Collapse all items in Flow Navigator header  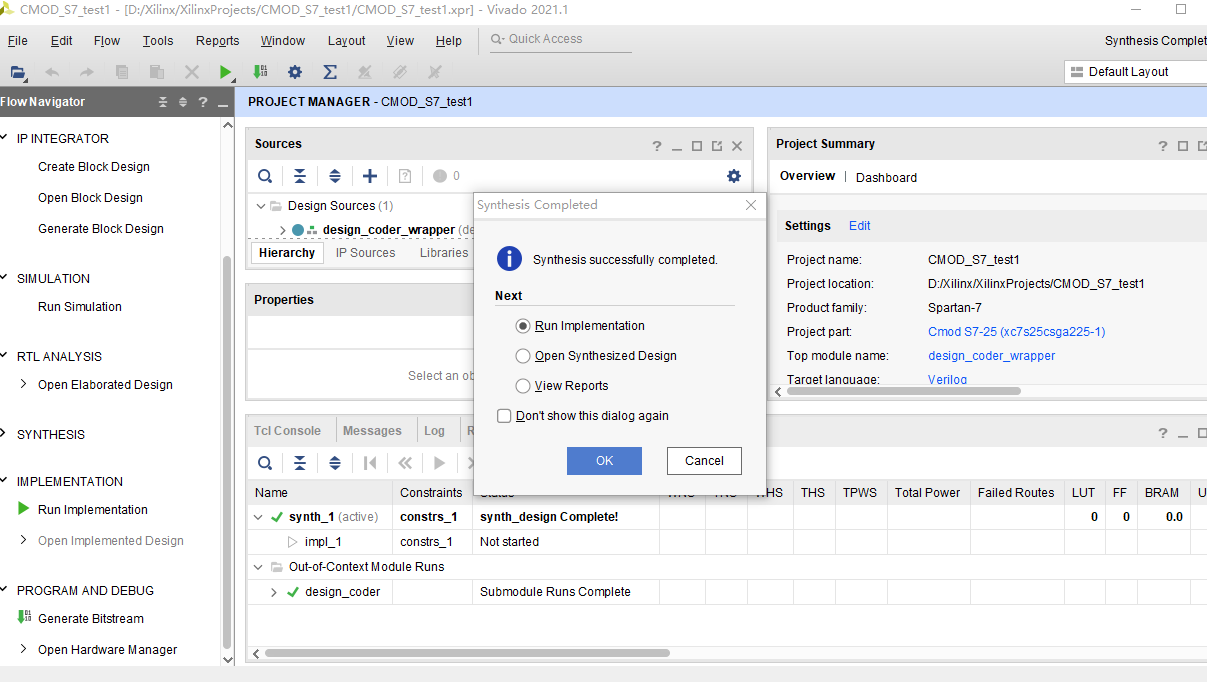click(163, 102)
